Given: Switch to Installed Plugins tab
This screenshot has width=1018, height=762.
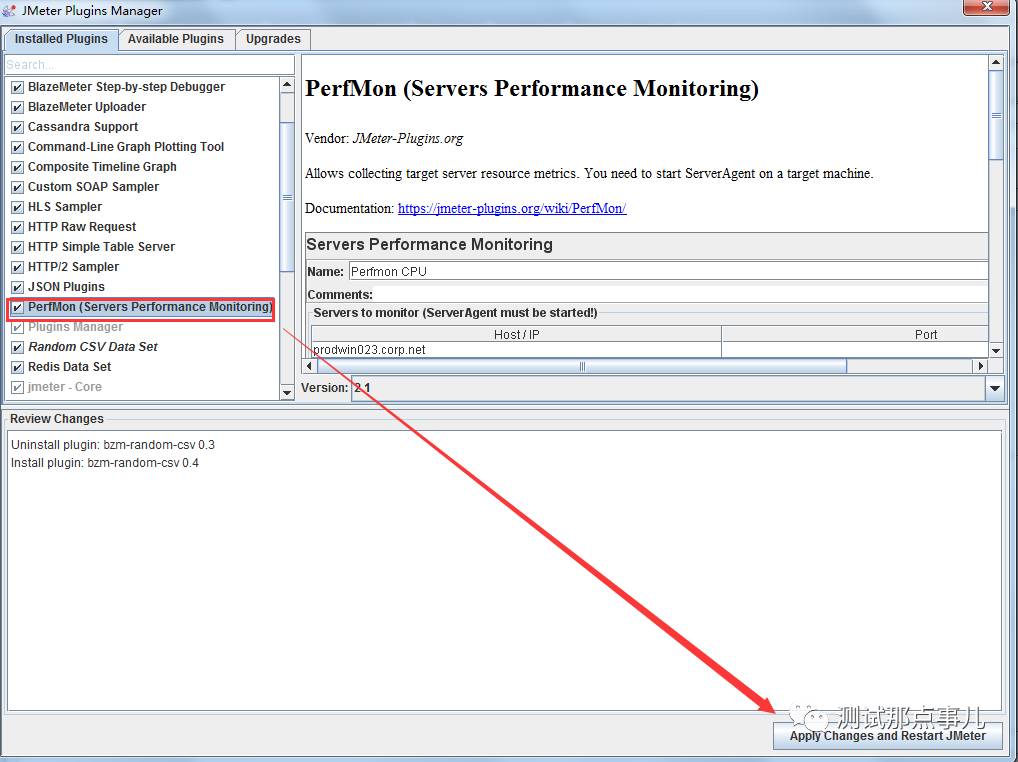Looking at the screenshot, I should tap(61, 39).
